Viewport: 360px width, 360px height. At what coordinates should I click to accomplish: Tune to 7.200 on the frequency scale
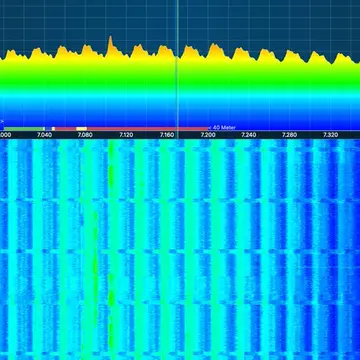point(208,135)
